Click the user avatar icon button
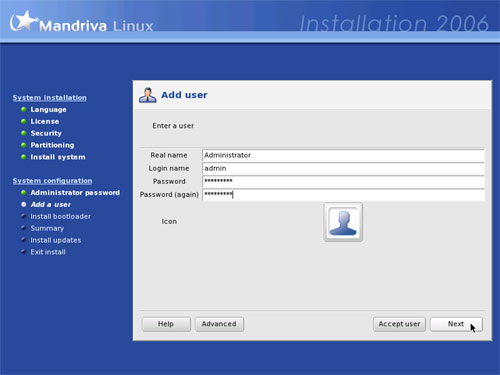 pos(343,222)
